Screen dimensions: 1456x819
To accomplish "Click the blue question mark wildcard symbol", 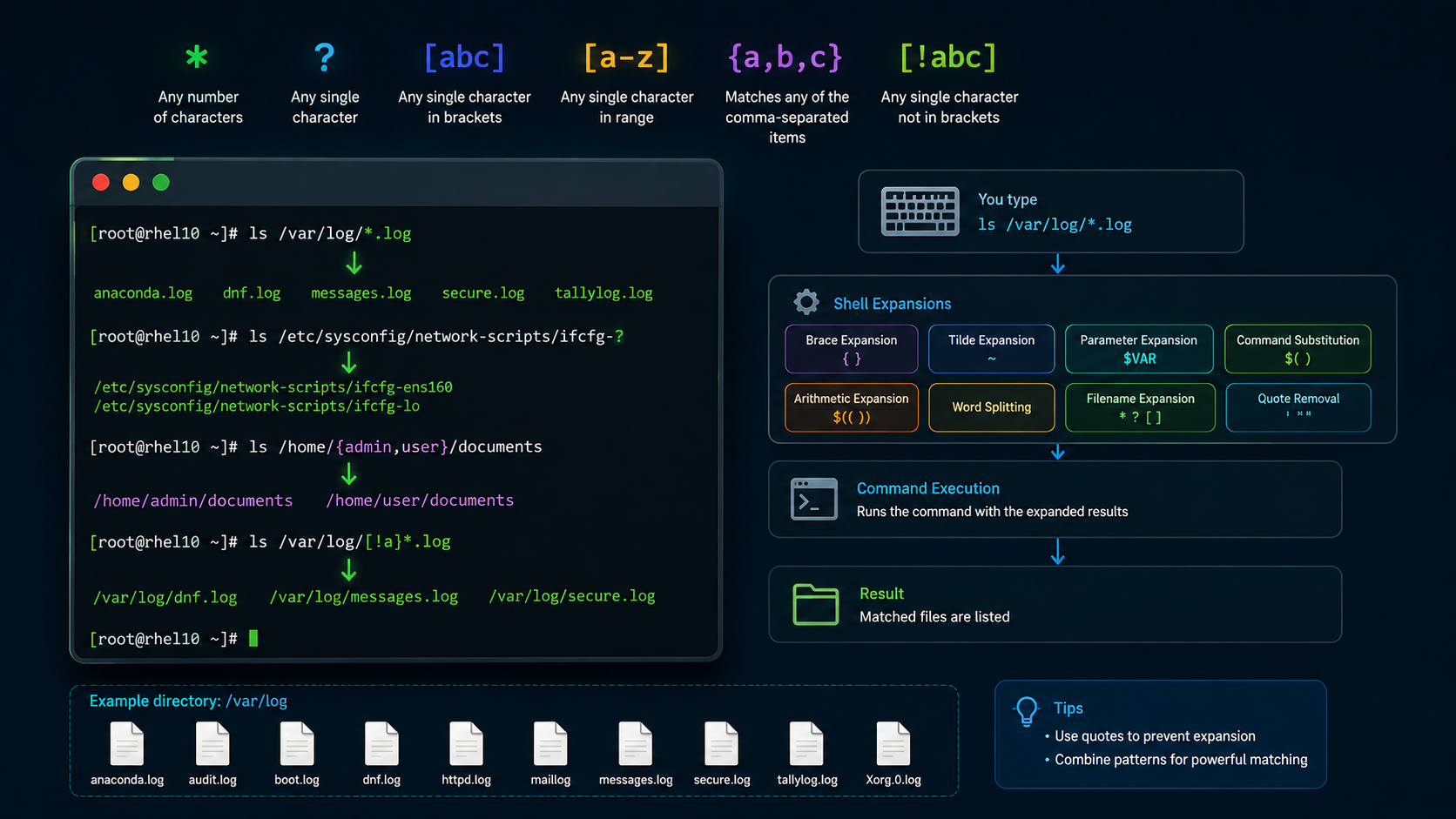I will point(324,57).
